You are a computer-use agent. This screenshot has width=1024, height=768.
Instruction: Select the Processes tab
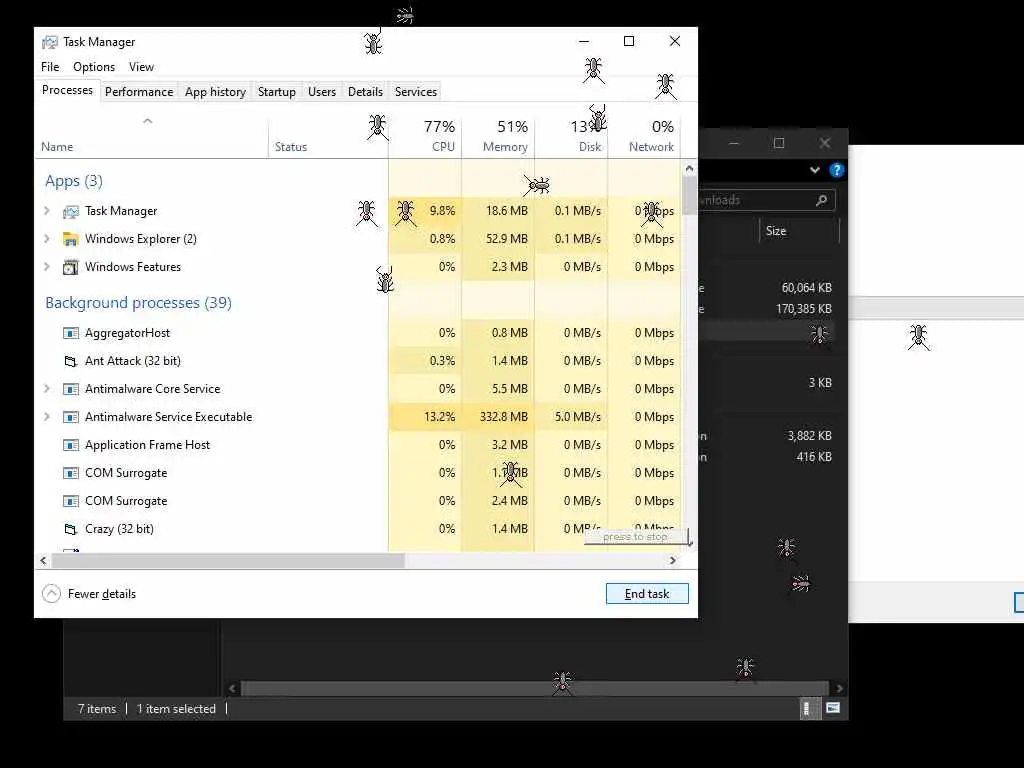(67, 90)
